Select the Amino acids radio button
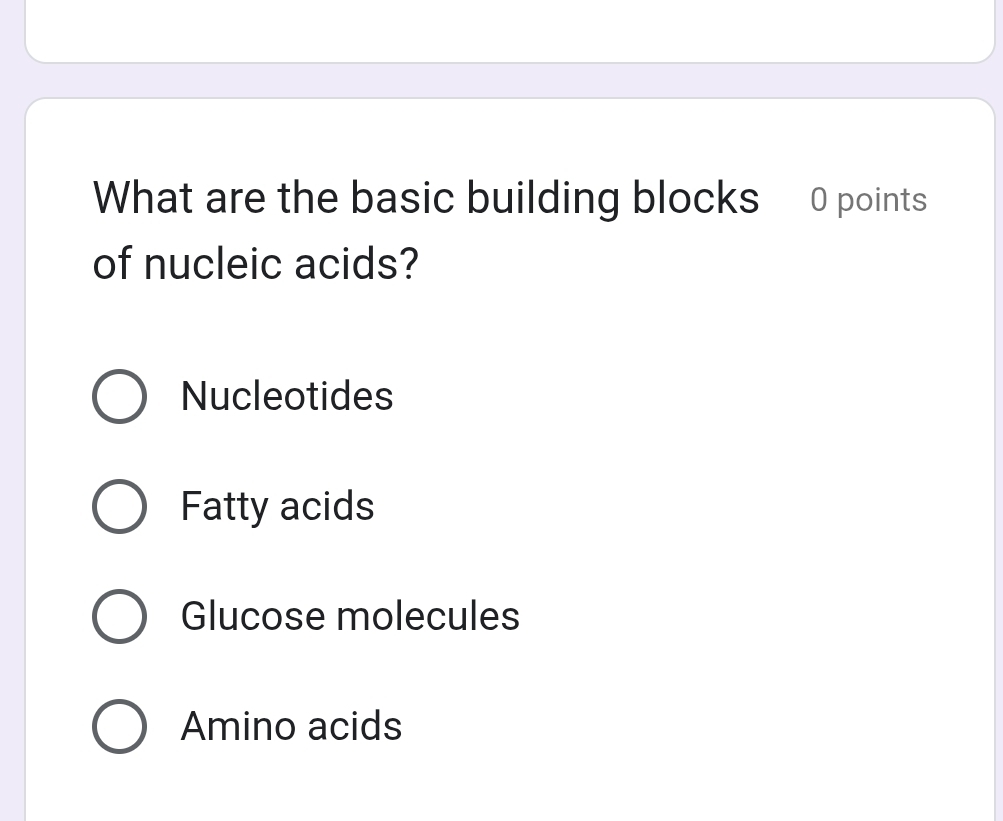This screenshot has width=1003, height=821. [x=119, y=726]
